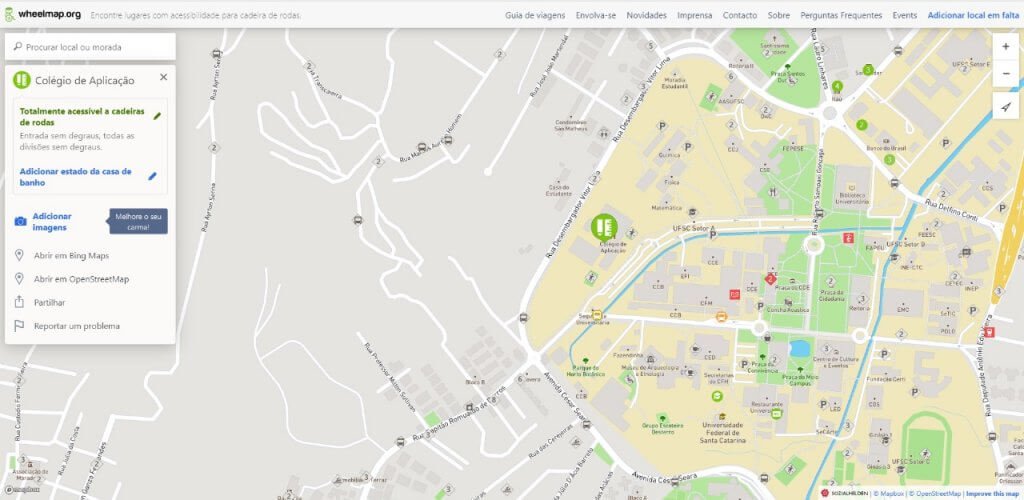Click the red square marker near CFM

(734, 294)
